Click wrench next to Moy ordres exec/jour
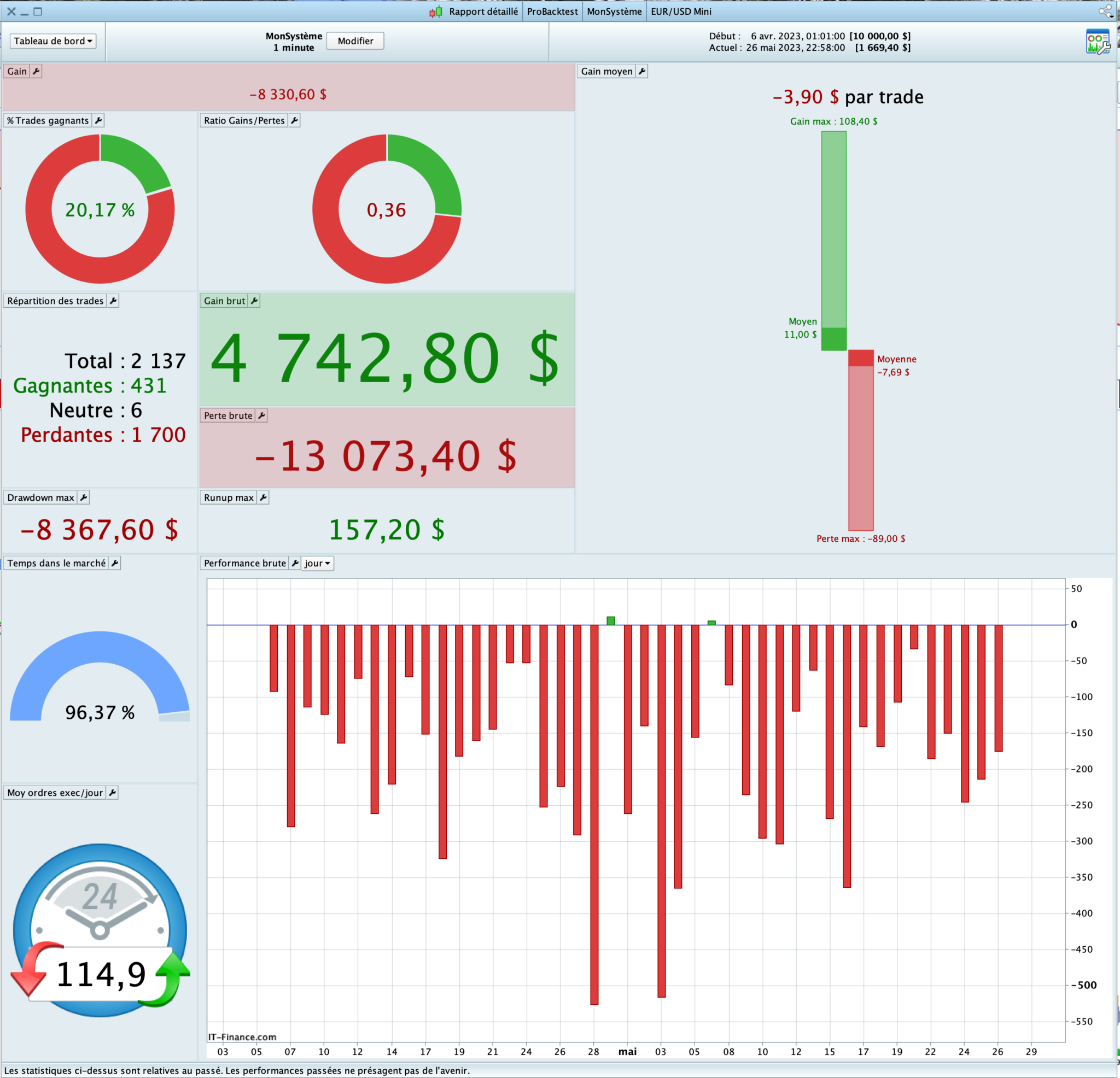1120x1078 pixels. pos(112,793)
